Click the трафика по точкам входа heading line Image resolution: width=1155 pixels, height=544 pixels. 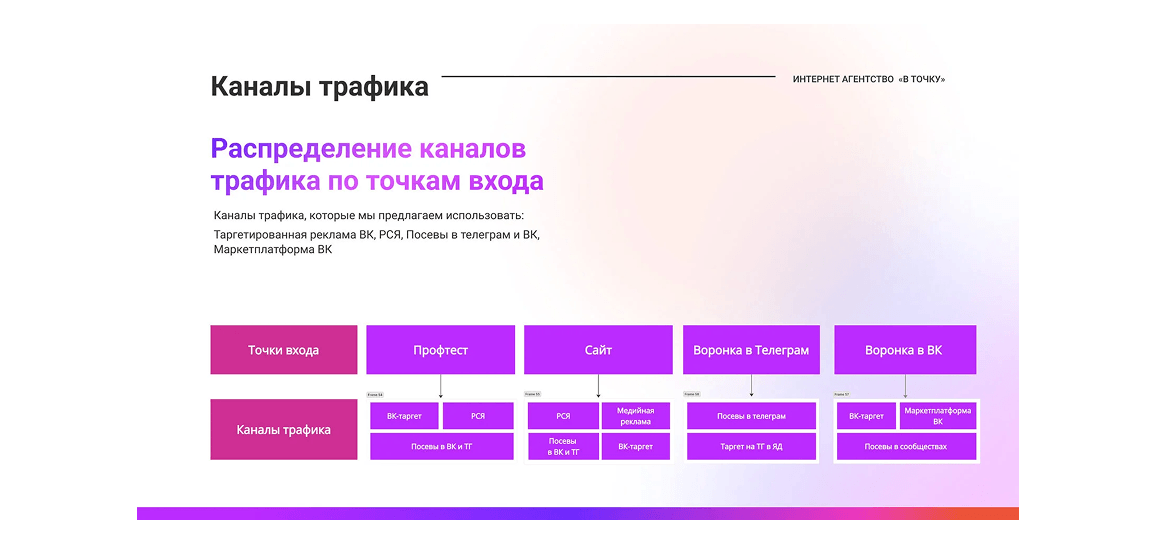[377, 181]
